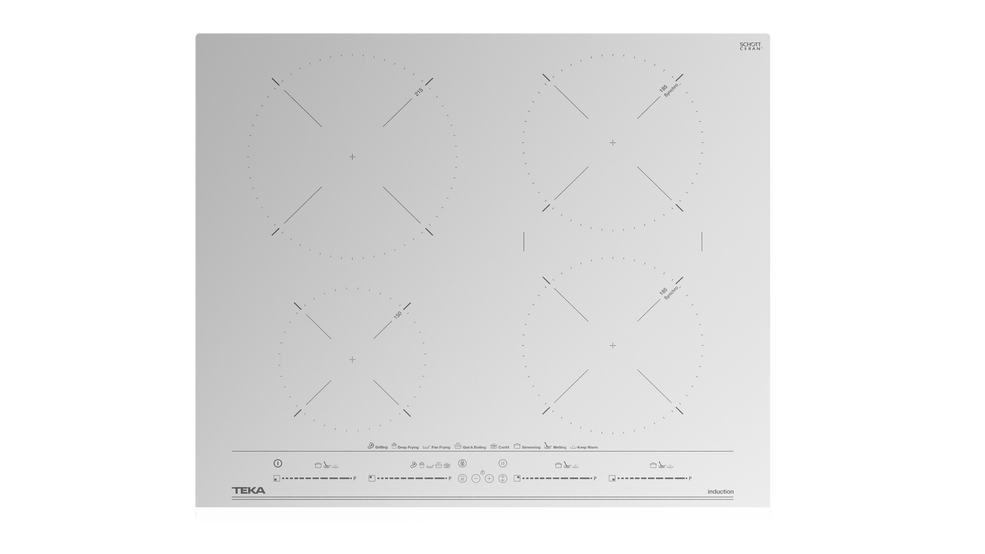Image resolution: width=985 pixels, height=554 pixels.
Task: Select the Deep Frying icon in the legend
Action: 394,446
